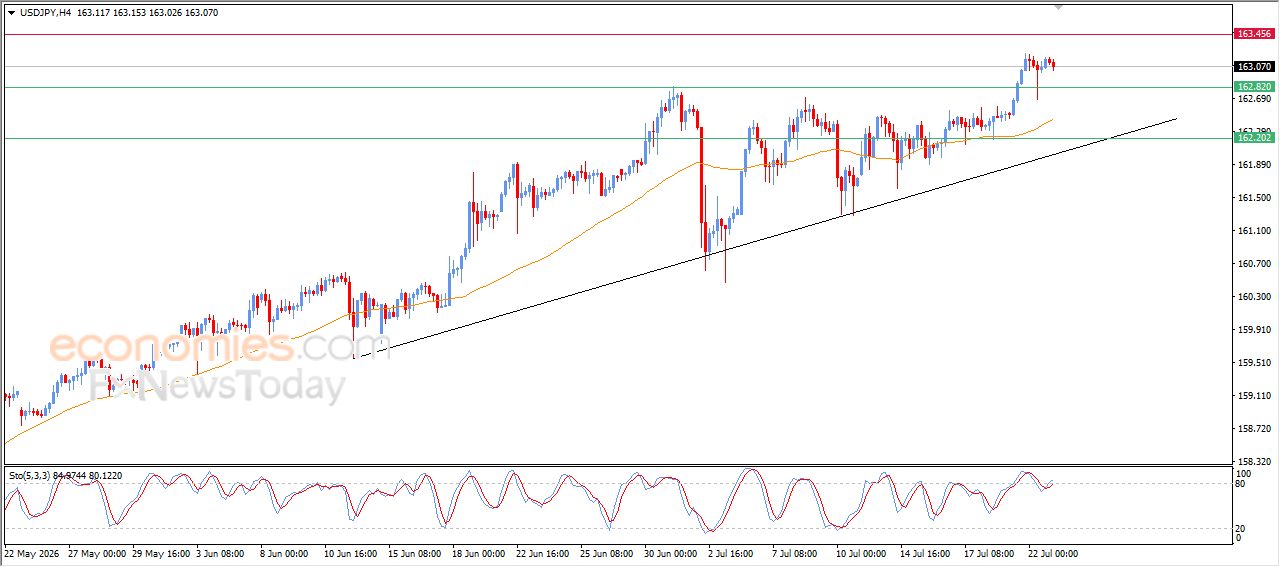The width and height of the screenshot is (1280, 567).
Task: Click the 160.300 price axis label
Action: [1254, 297]
